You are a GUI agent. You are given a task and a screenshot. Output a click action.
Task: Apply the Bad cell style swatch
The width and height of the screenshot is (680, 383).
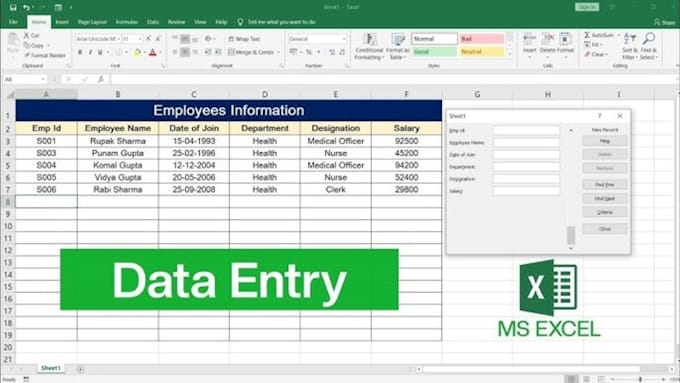coord(482,39)
